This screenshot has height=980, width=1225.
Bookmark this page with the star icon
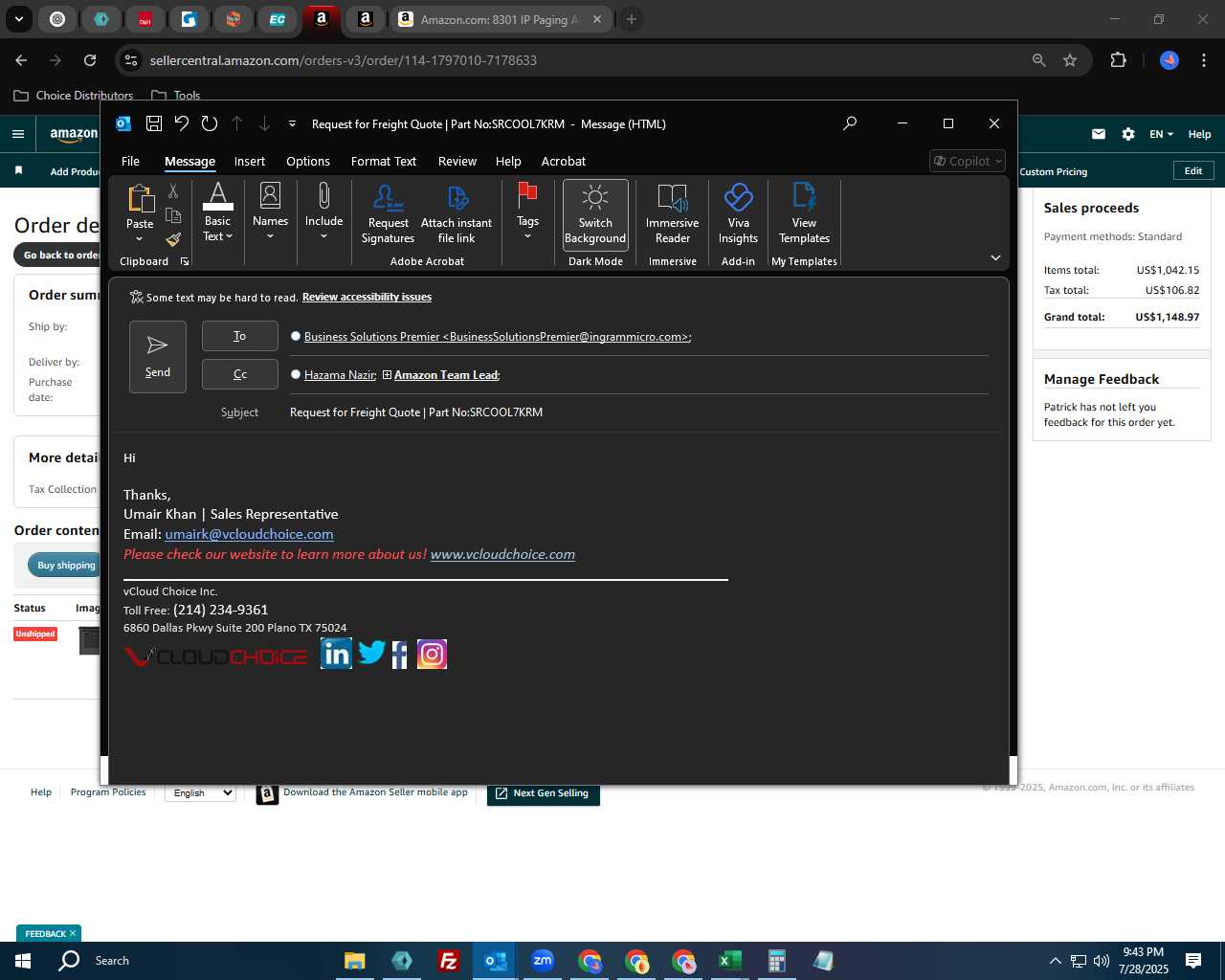click(x=1070, y=60)
